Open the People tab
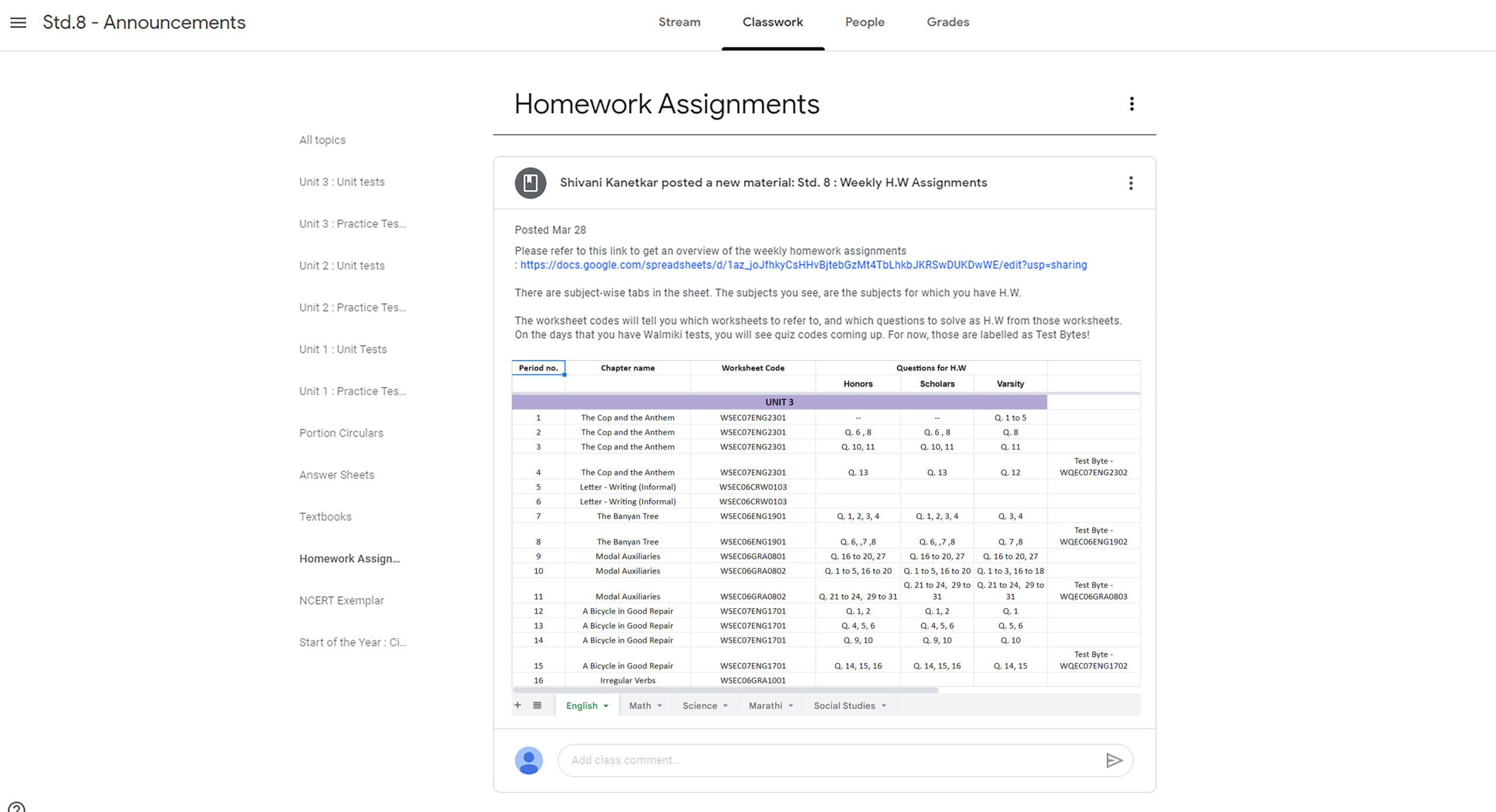The height and width of the screenshot is (812, 1496). point(864,22)
